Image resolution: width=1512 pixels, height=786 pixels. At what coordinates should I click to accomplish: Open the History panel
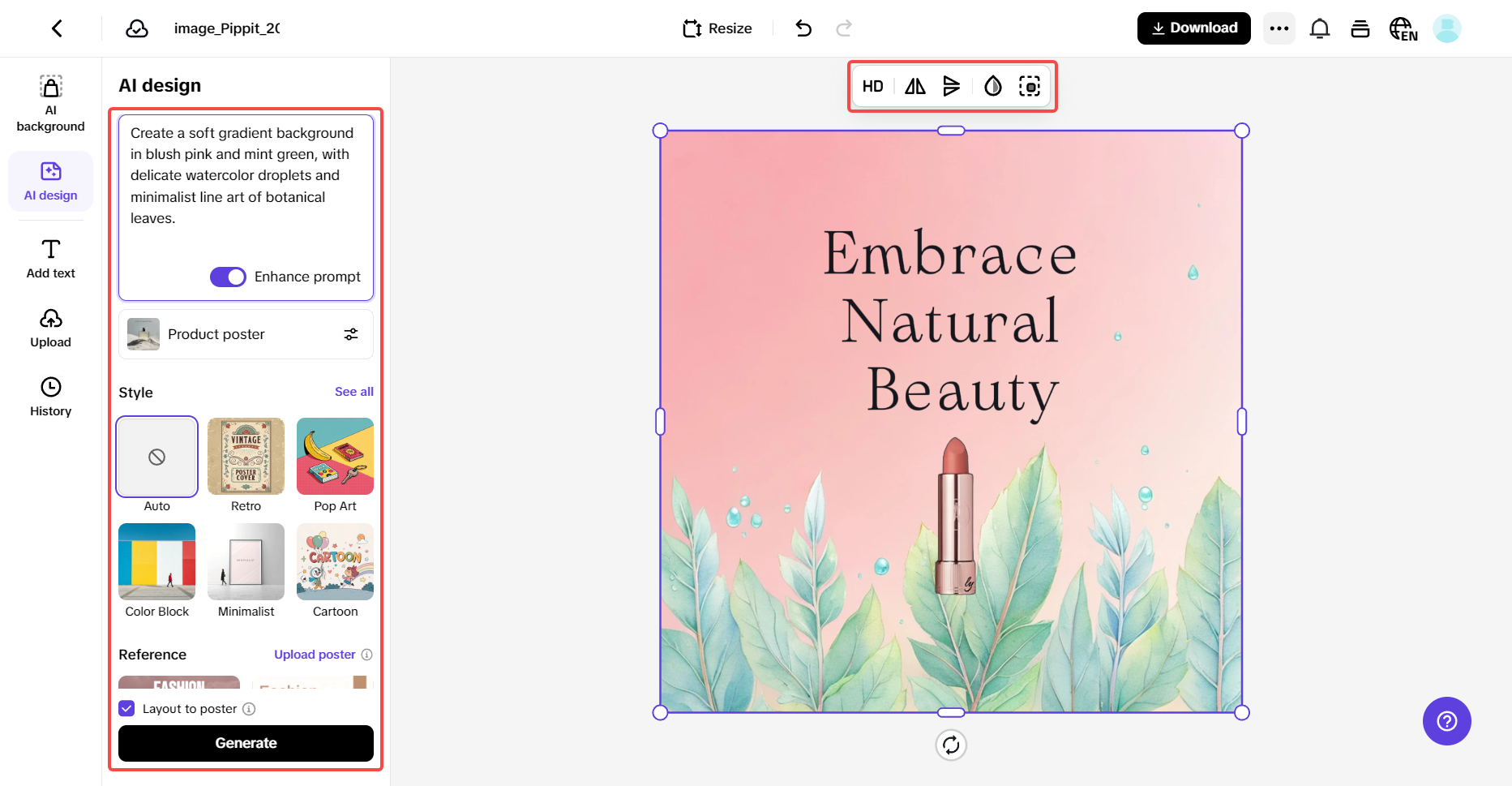coord(50,397)
